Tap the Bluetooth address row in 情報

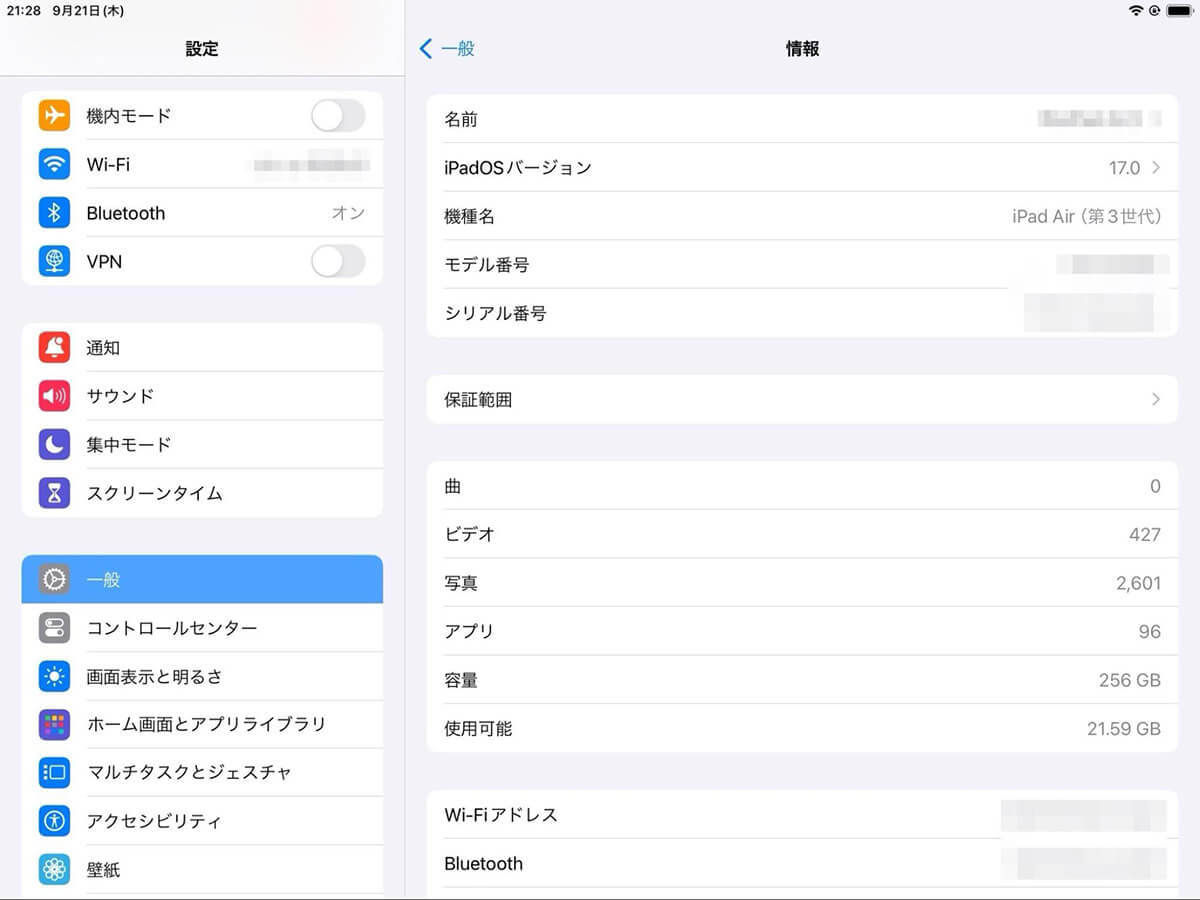(802, 863)
